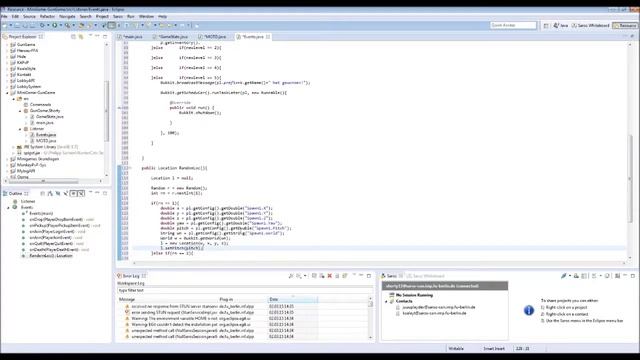Open the Saros menu
Image resolution: width=640 pixels, height=360 pixels.
click(x=118, y=16)
